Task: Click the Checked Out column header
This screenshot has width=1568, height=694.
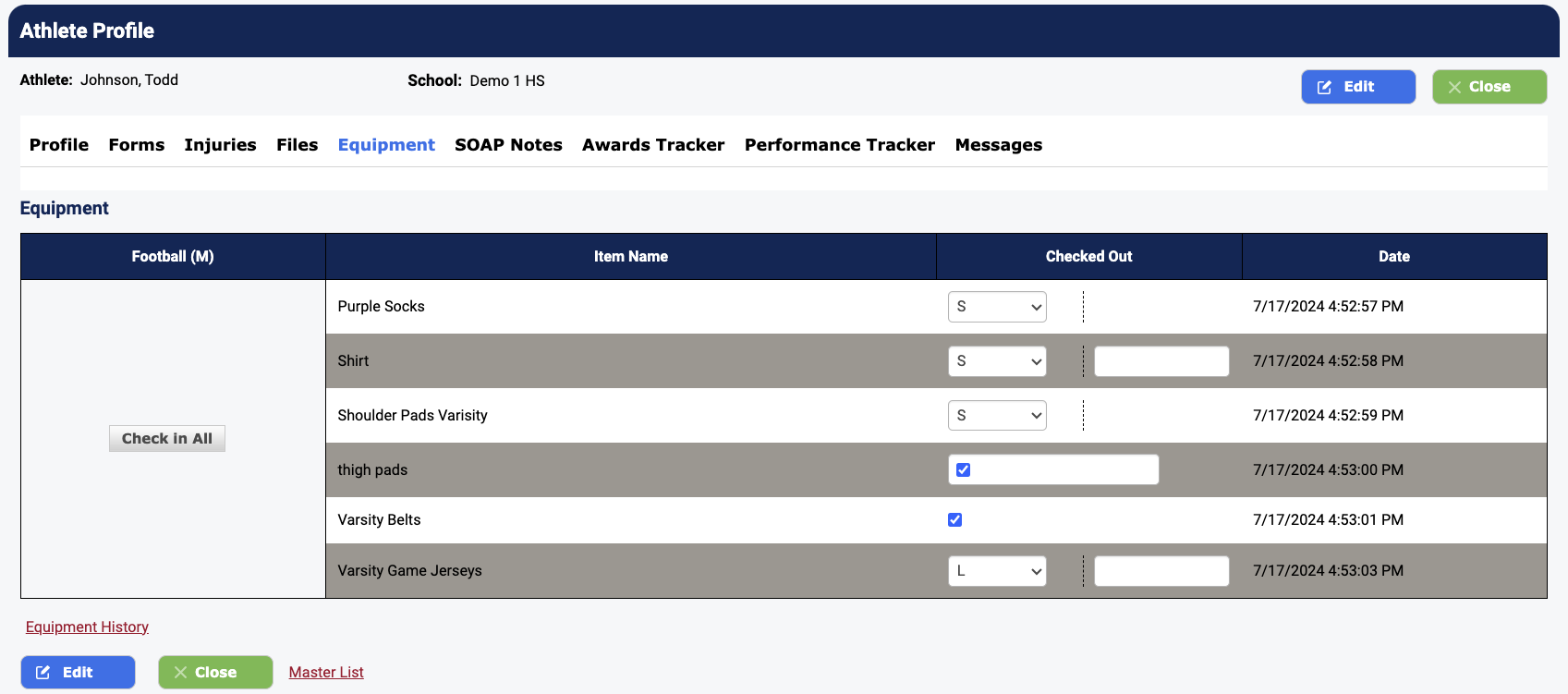Action: (x=1089, y=257)
